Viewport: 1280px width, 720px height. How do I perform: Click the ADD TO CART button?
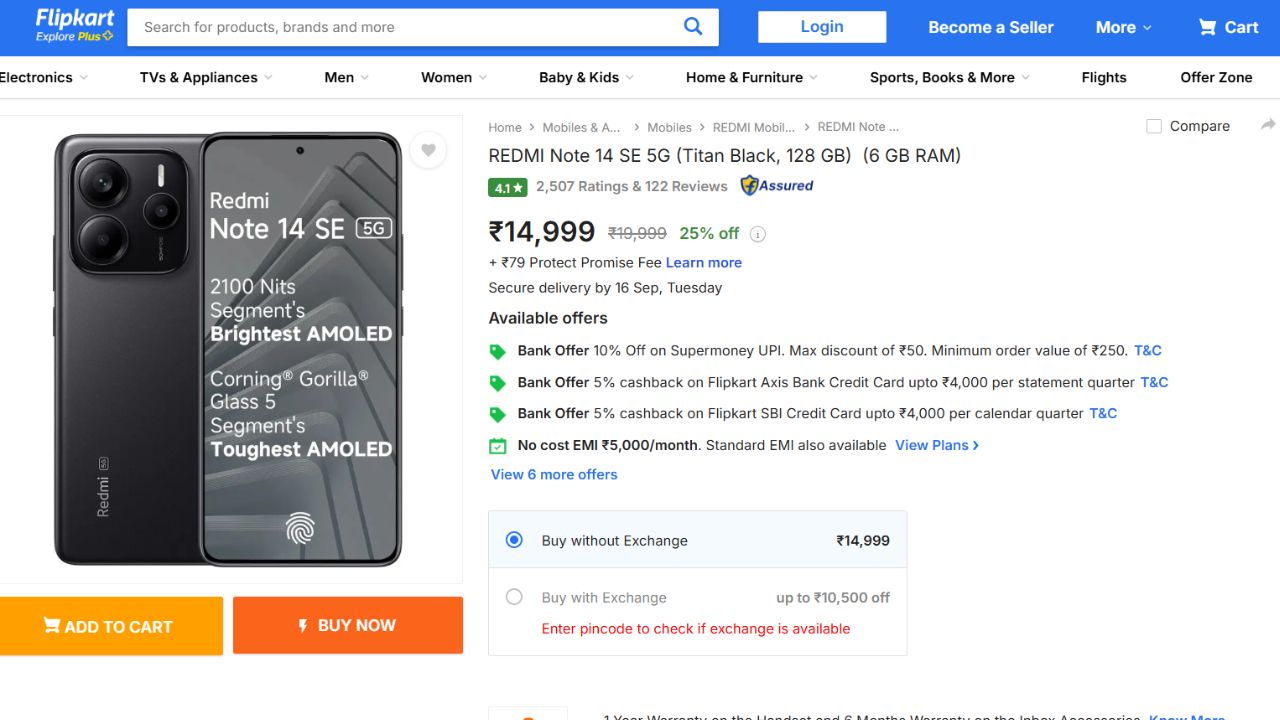pyautogui.click(x=109, y=626)
